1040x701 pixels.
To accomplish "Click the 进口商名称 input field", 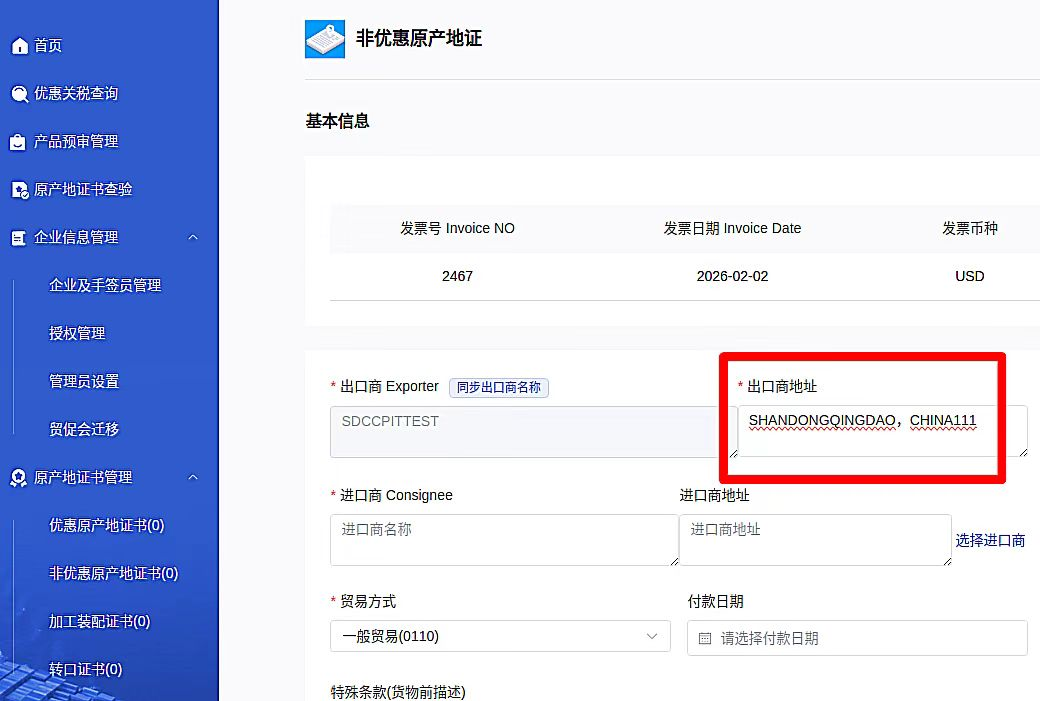I will (x=504, y=540).
